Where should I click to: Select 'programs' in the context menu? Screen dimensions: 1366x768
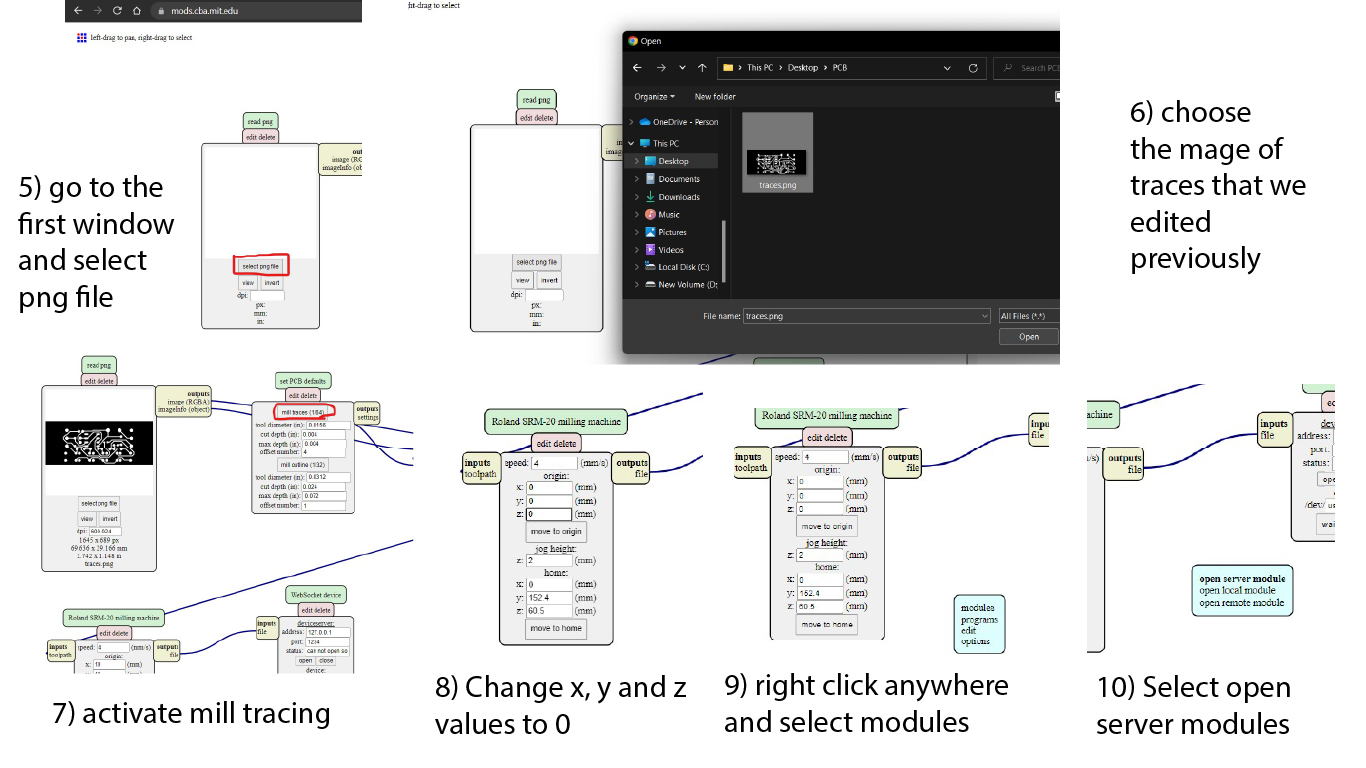click(x=979, y=619)
